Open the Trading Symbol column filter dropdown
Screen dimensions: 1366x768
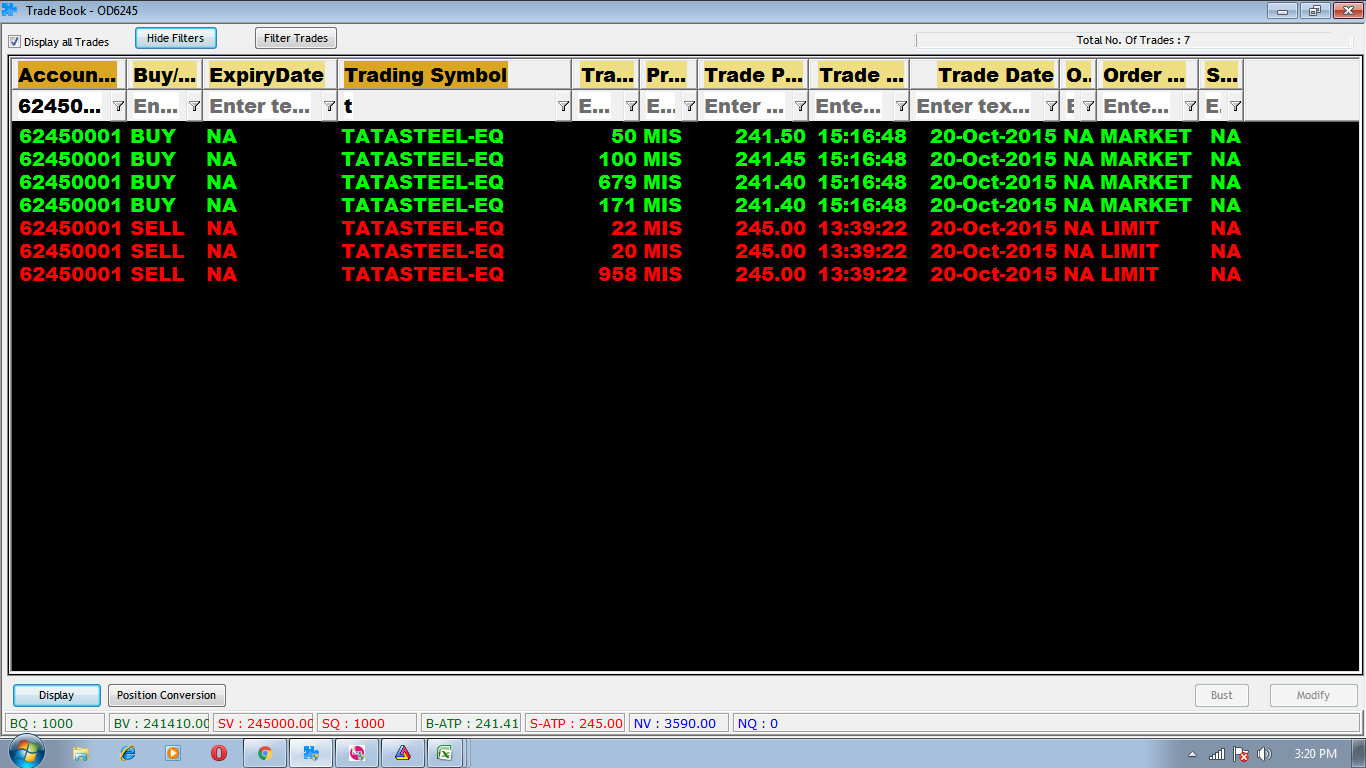[563, 106]
